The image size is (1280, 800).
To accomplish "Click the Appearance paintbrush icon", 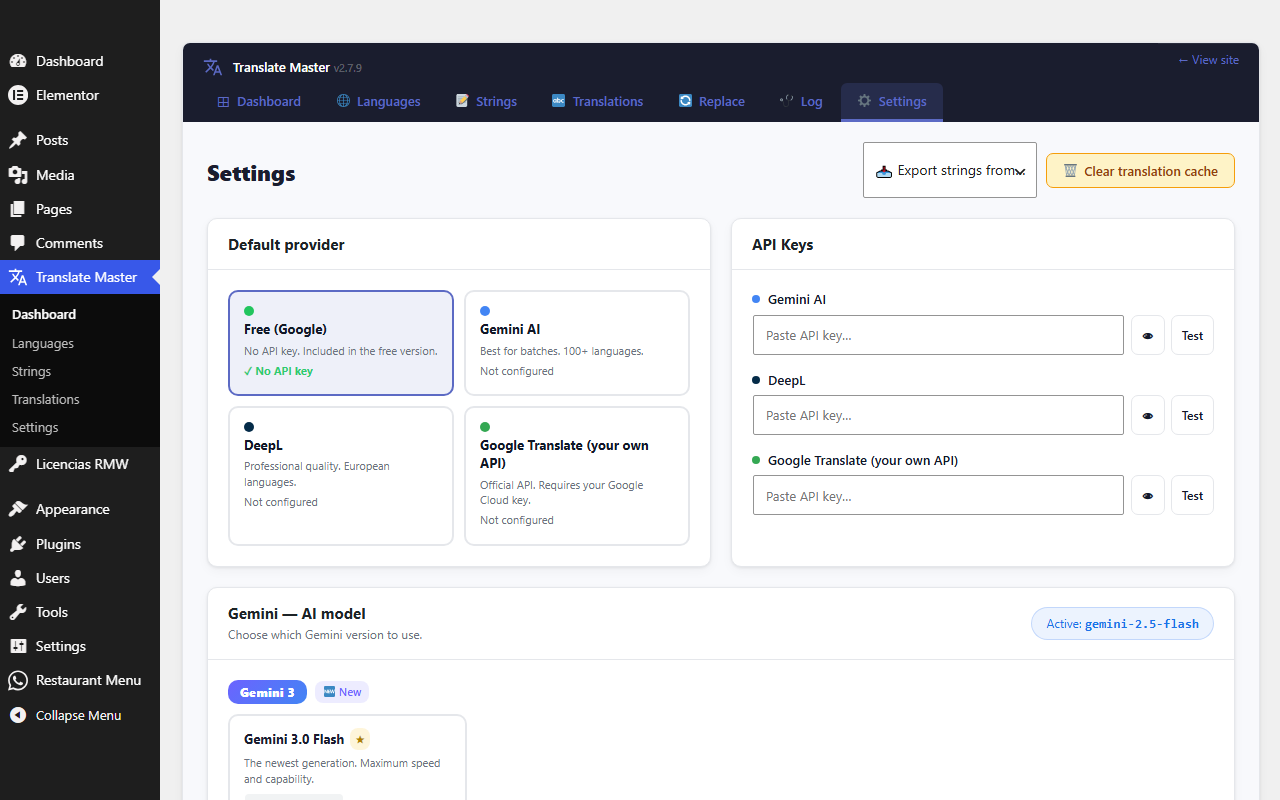I will 18,509.
